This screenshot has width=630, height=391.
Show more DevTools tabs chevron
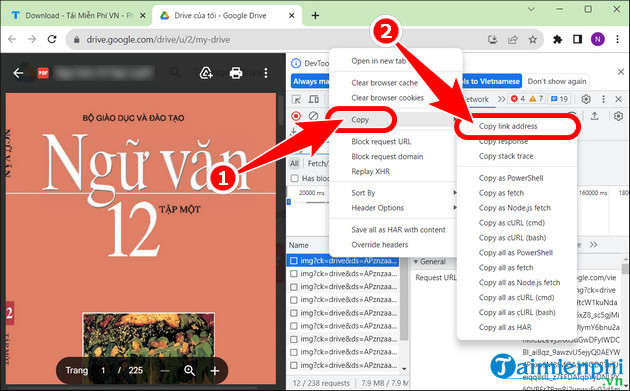click(501, 99)
